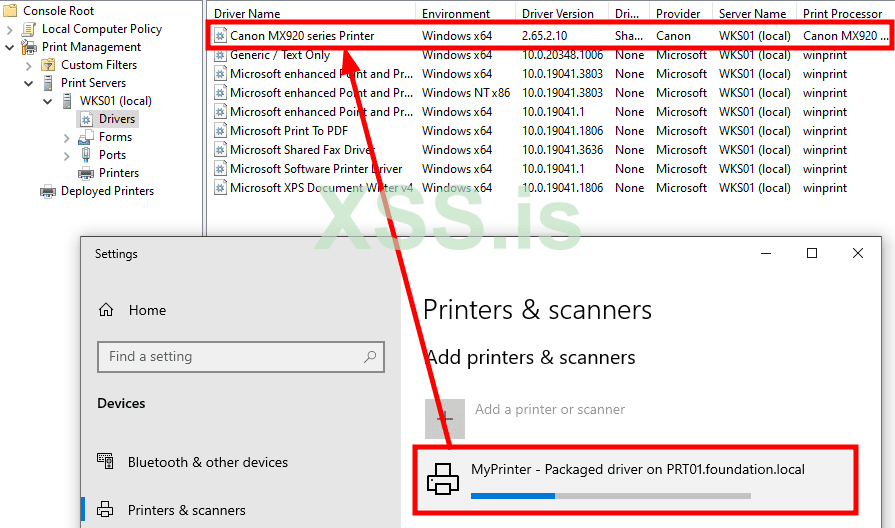Click the Microsoft Print To PDF driver icon
Viewport: 895px width, 528px height.
coord(220,131)
